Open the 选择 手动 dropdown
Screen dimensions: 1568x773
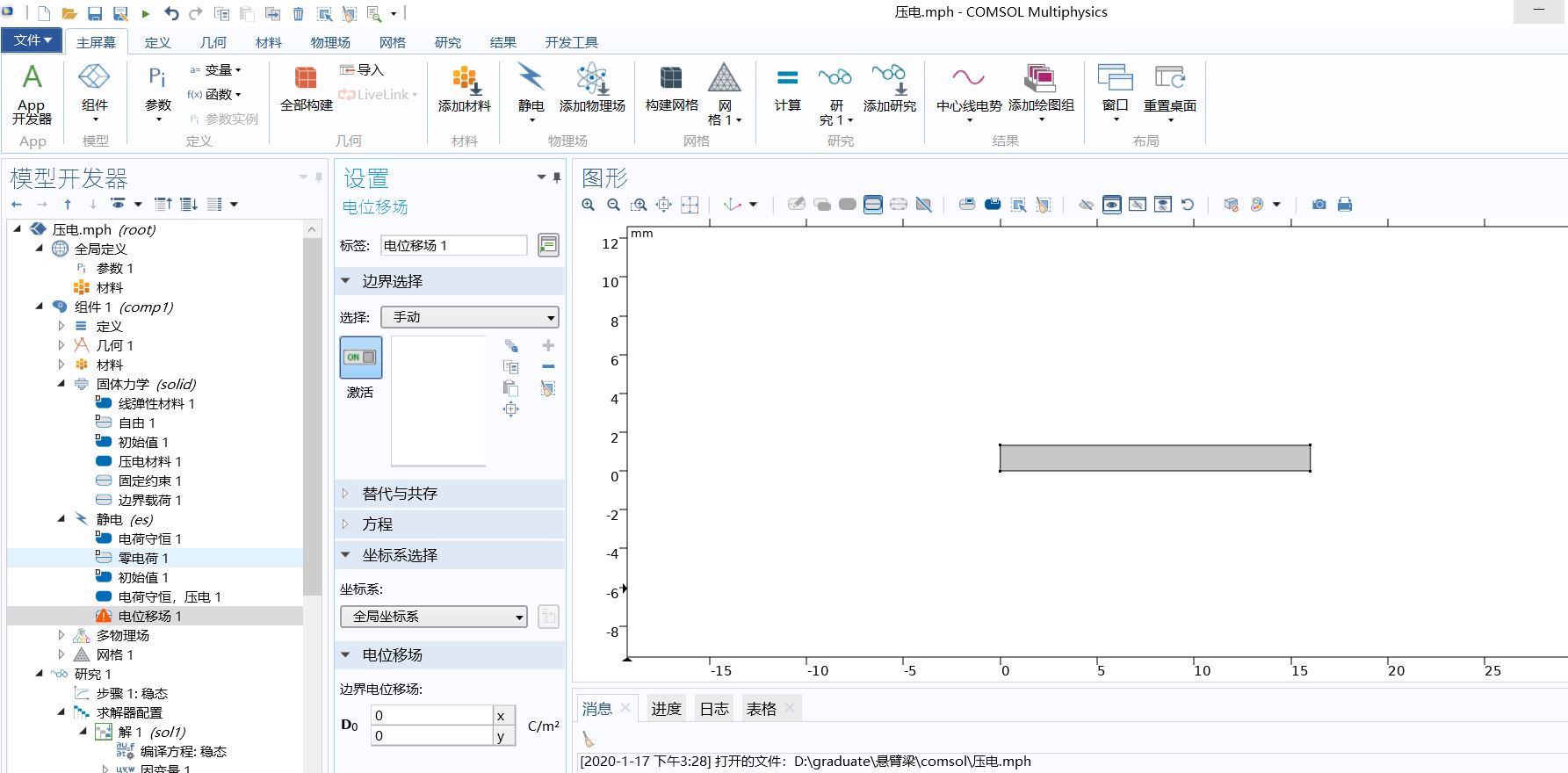[x=470, y=317]
